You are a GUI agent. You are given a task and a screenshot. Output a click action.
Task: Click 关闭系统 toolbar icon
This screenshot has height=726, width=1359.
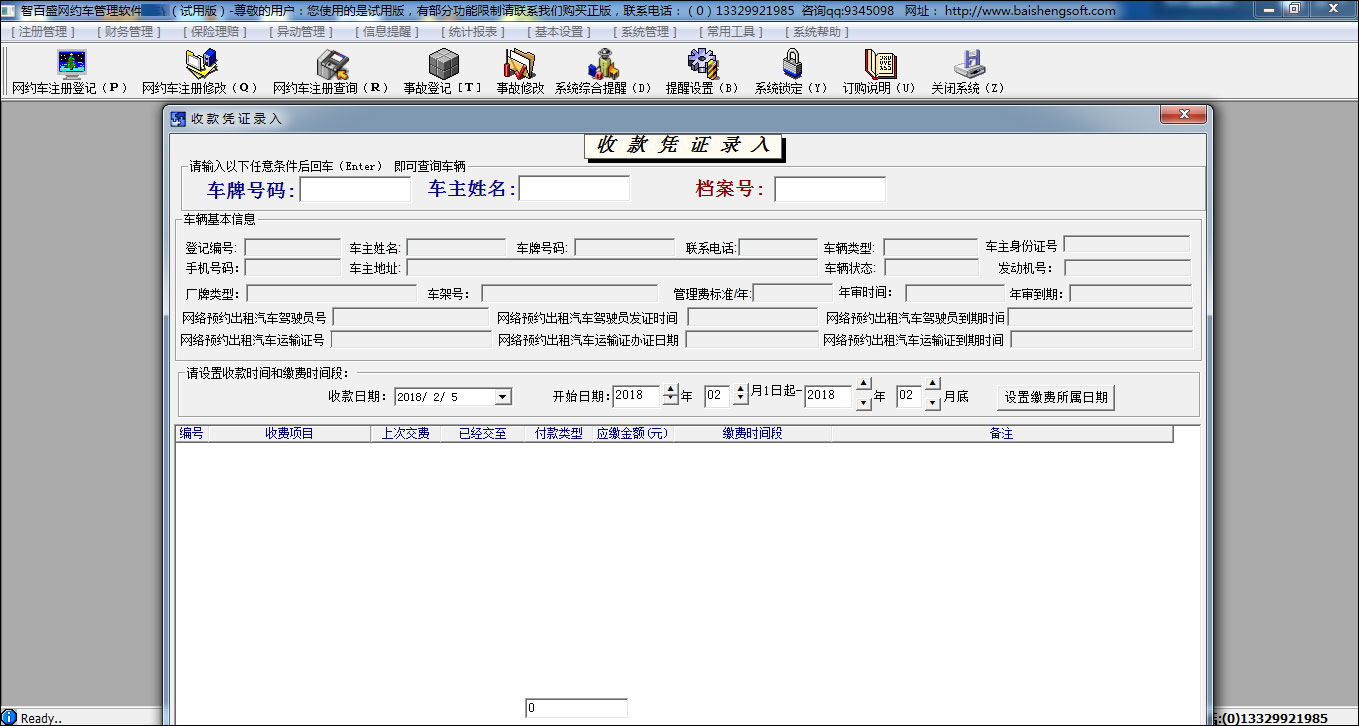(x=968, y=66)
